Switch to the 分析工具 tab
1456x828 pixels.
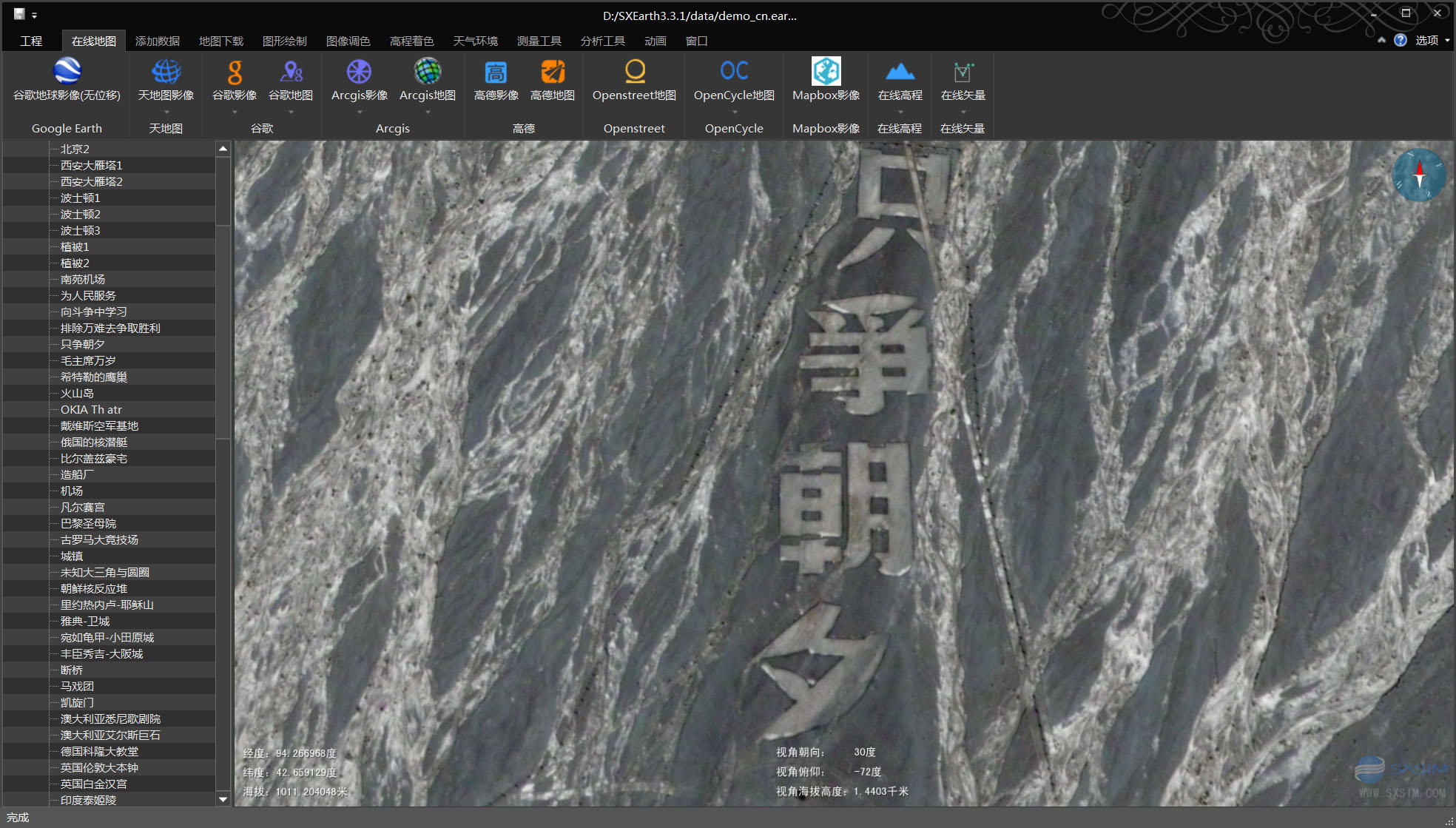tap(603, 41)
